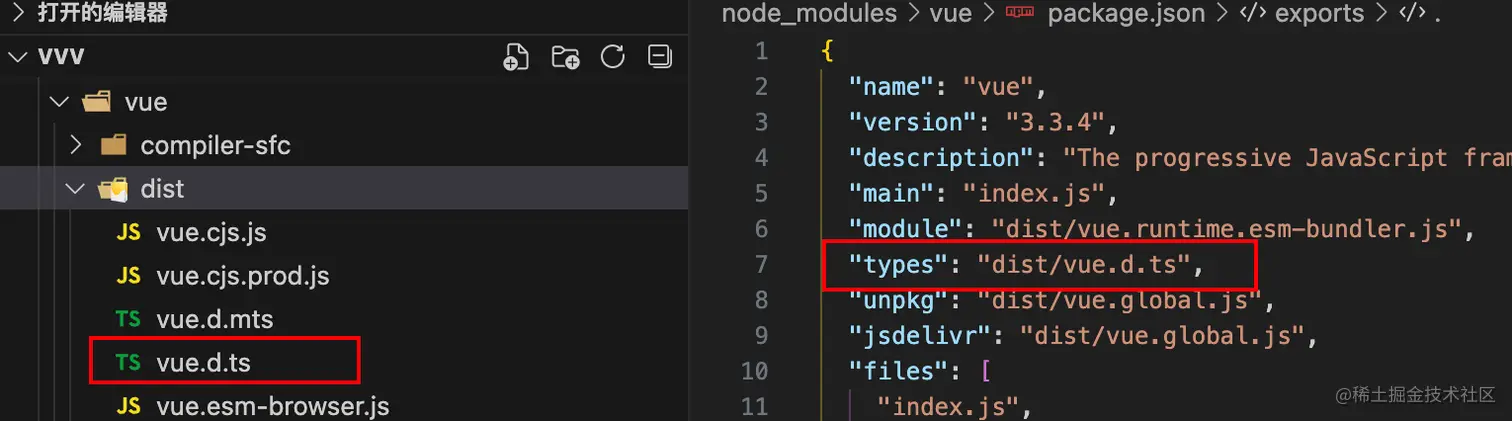The image size is (1512, 421).
Task: Refresh the explorer with refresh icon
Action: (x=613, y=57)
